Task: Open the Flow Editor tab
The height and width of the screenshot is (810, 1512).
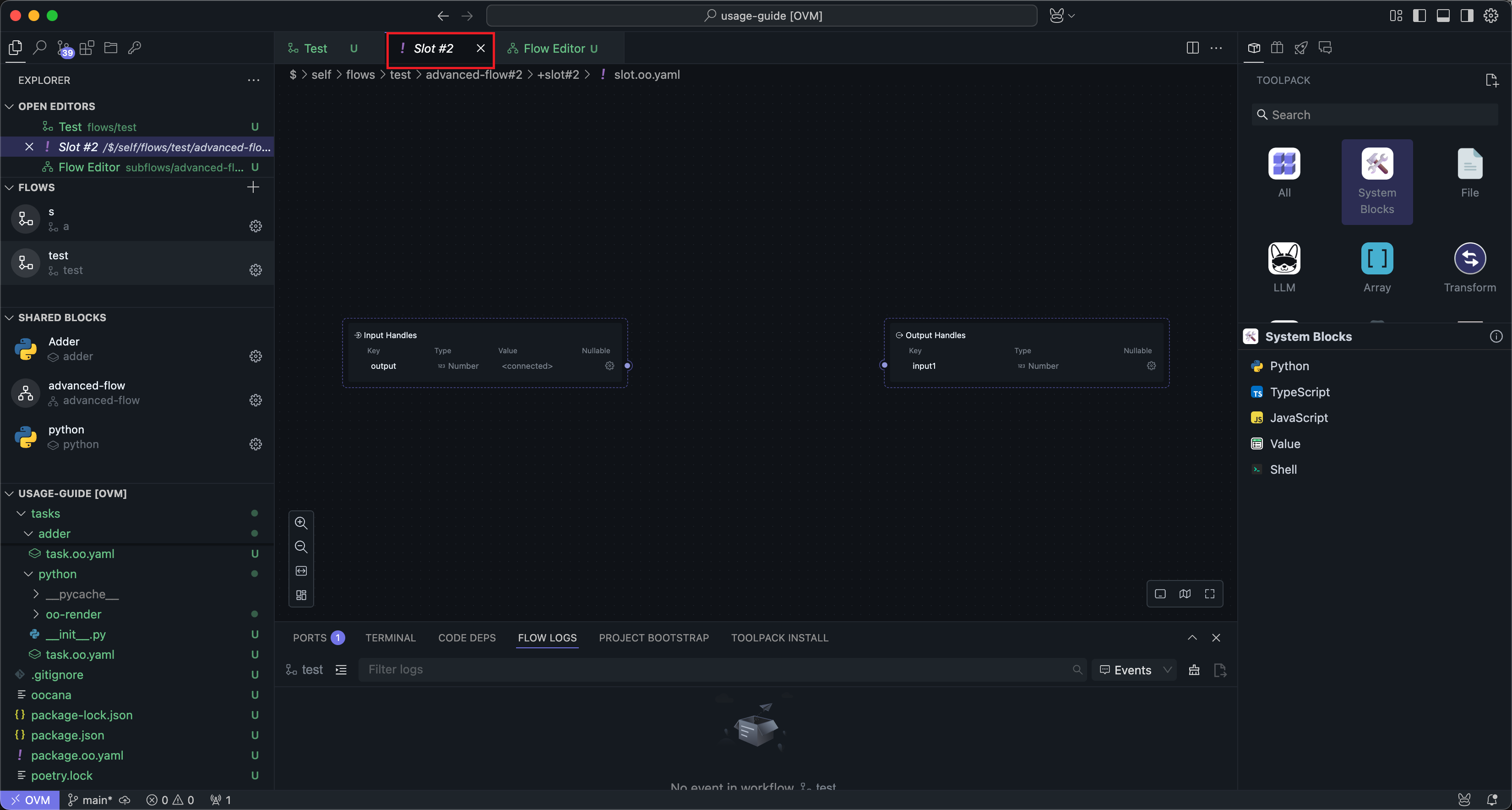Action: coord(554,49)
